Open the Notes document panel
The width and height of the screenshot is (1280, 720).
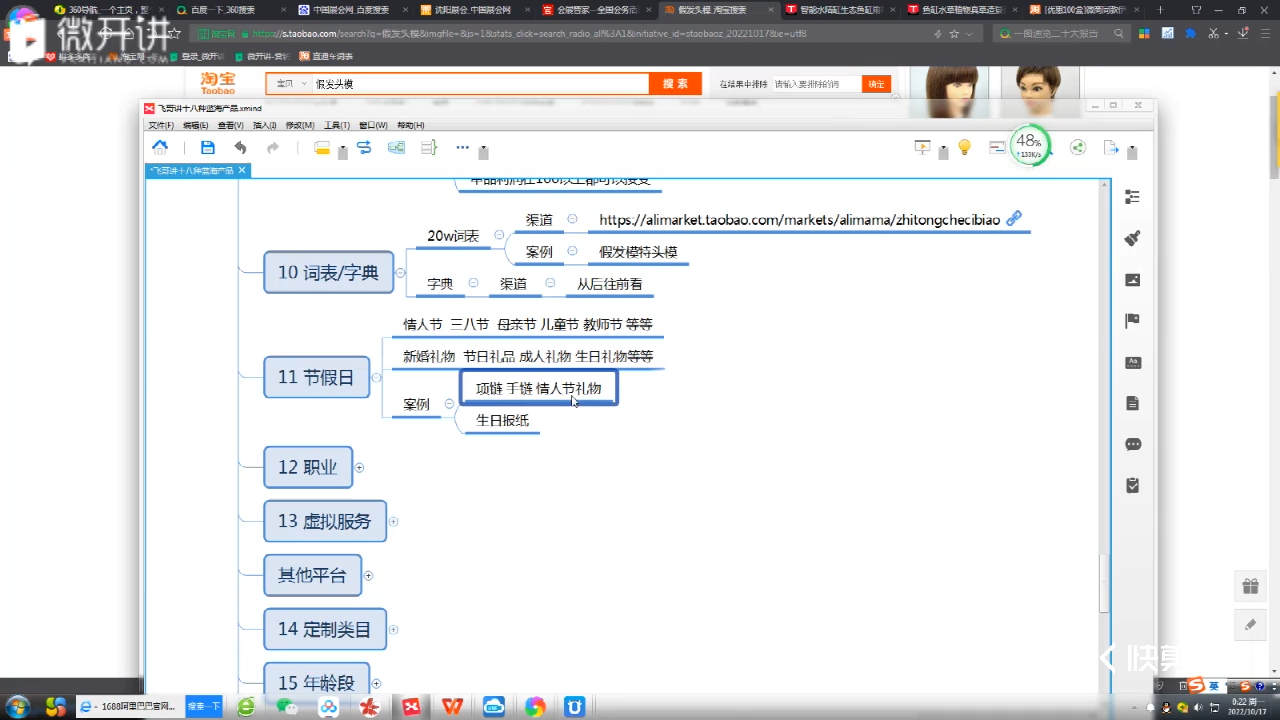click(1132, 403)
